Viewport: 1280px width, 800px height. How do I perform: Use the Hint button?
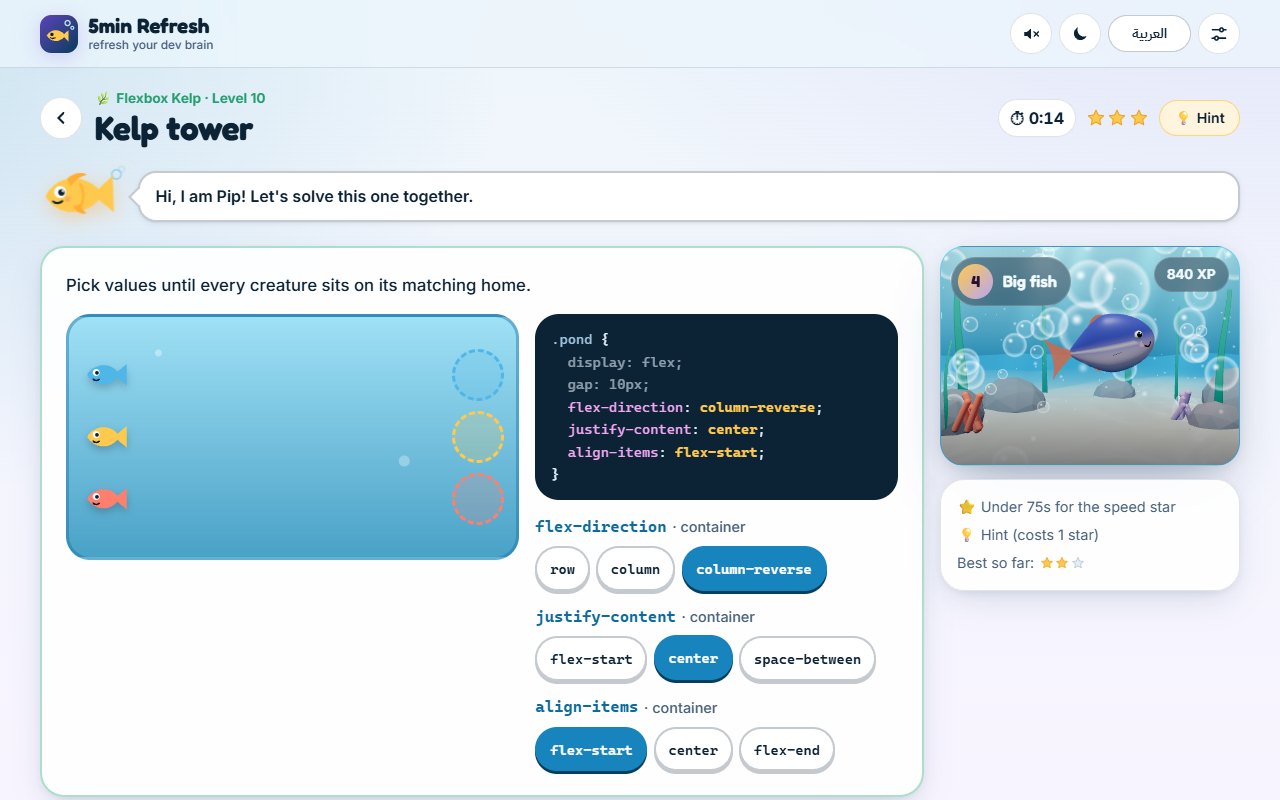(1199, 118)
